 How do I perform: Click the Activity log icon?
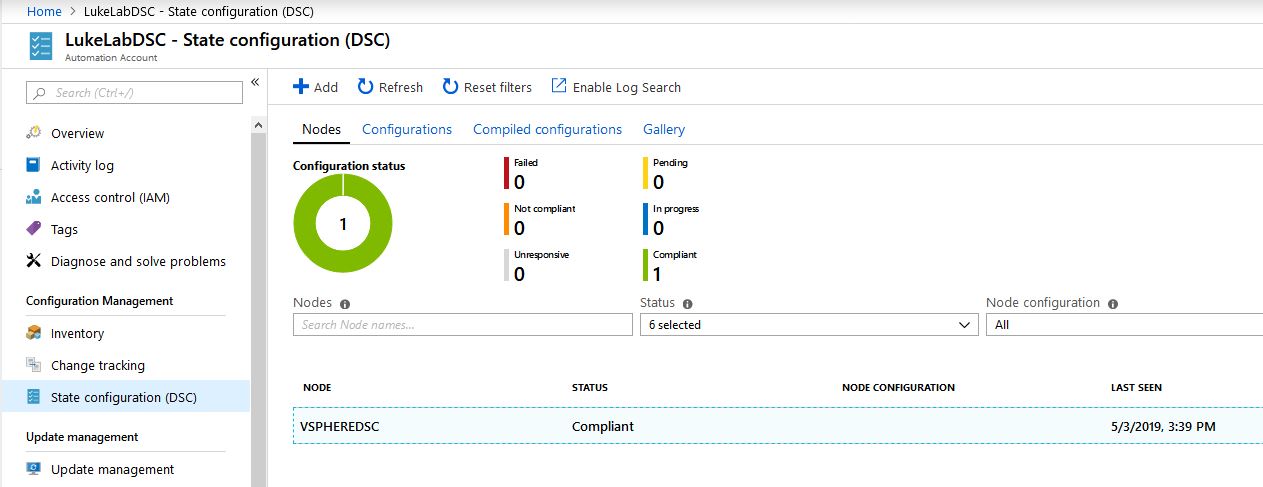pyautogui.click(x=33, y=165)
